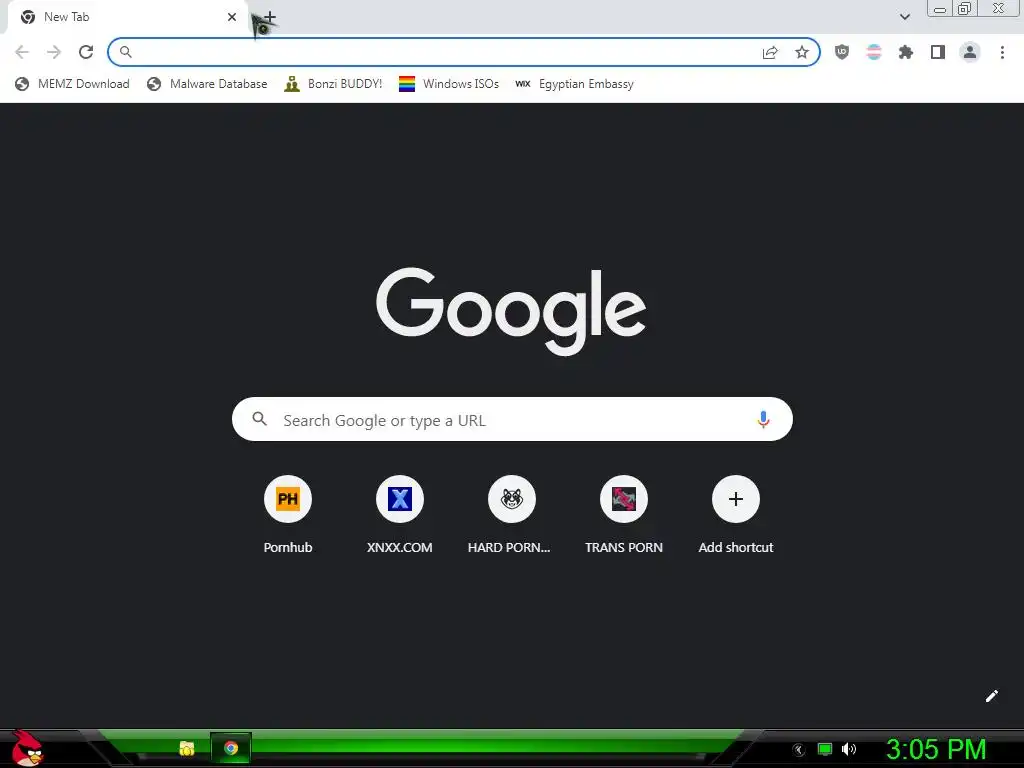Open the Bonzi BUDDY! bookmark
Screen dimensions: 1024x768
(x=333, y=84)
